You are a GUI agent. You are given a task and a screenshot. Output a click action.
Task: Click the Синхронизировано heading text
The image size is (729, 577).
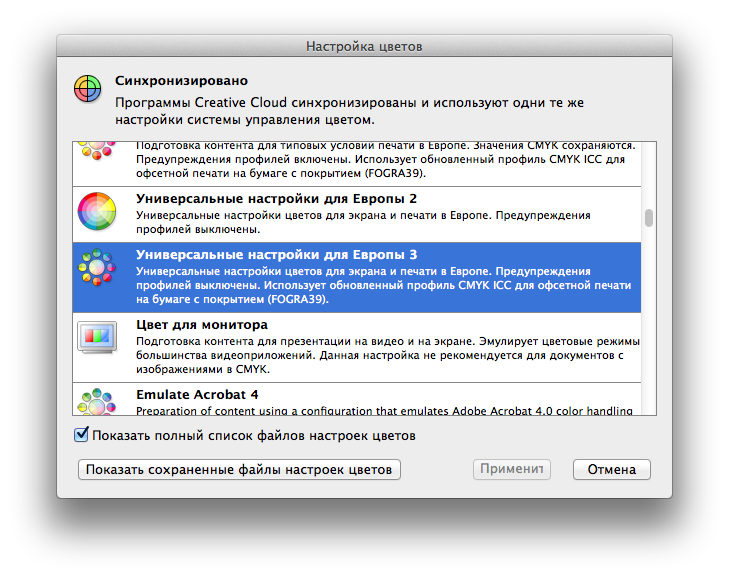182,80
